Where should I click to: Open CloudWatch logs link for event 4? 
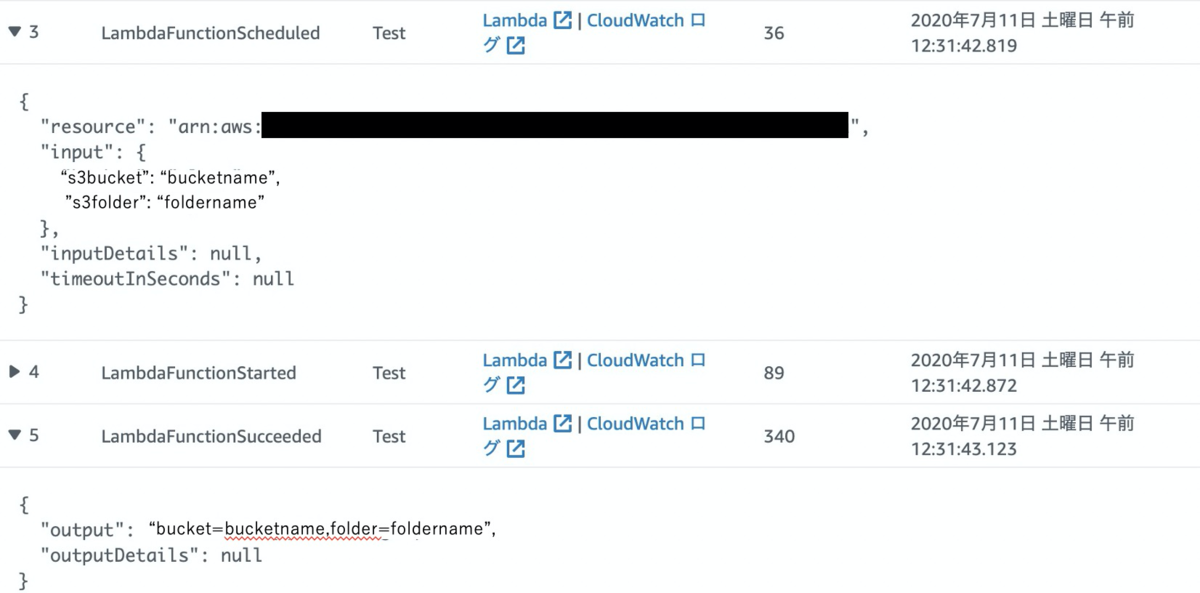(x=646, y=360)
